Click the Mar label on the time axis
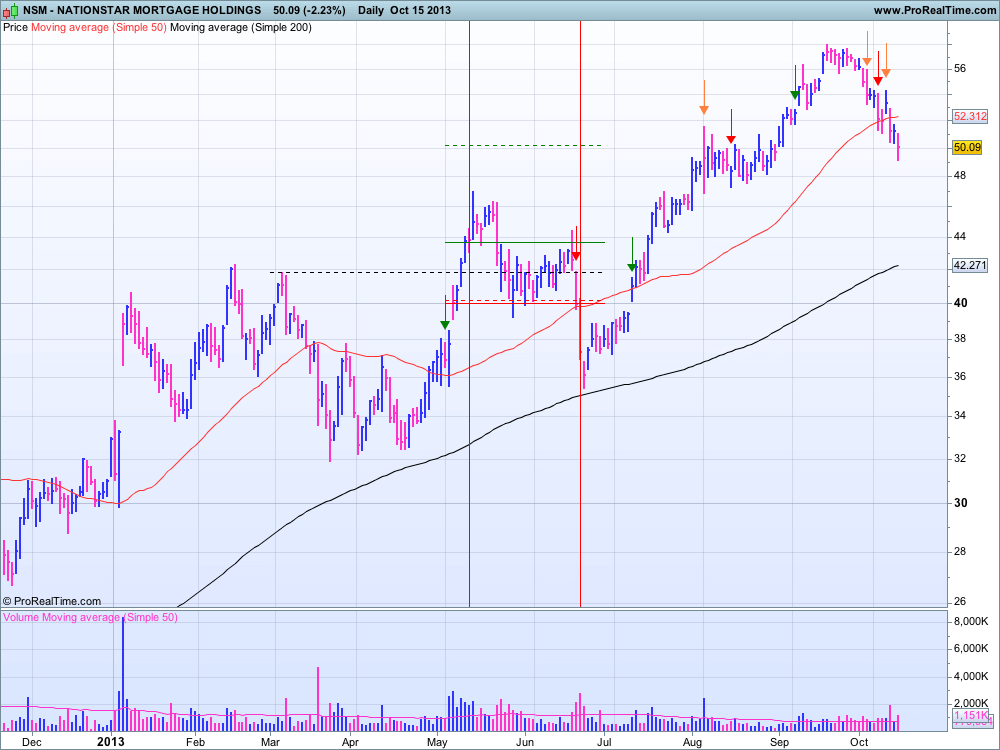1000x750 pixels. click(271, 742)
